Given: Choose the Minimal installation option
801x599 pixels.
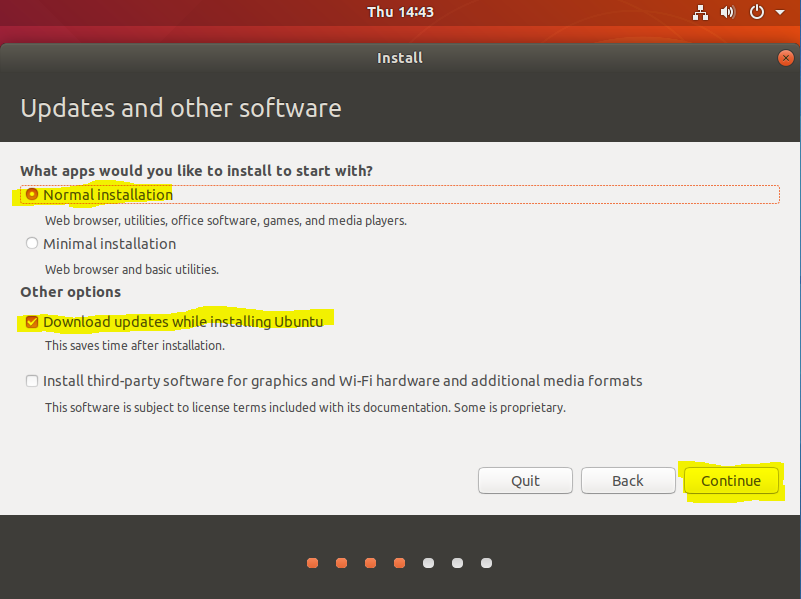Looking at the screenshot, I should [32, 244].
